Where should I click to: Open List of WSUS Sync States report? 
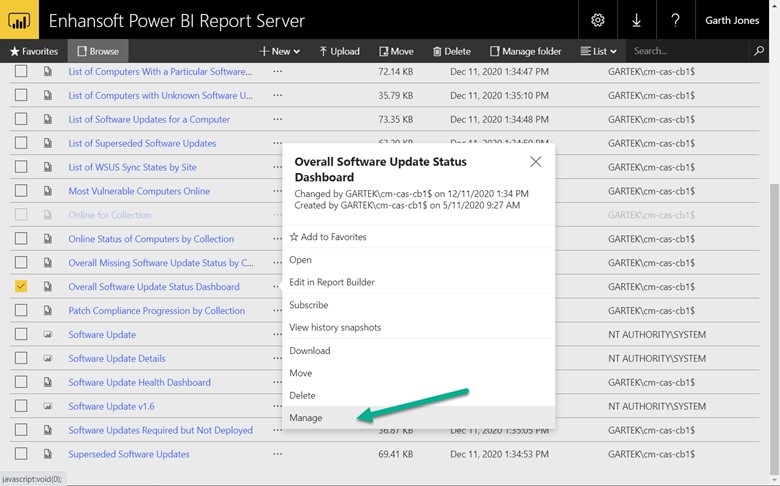[132, 167]
